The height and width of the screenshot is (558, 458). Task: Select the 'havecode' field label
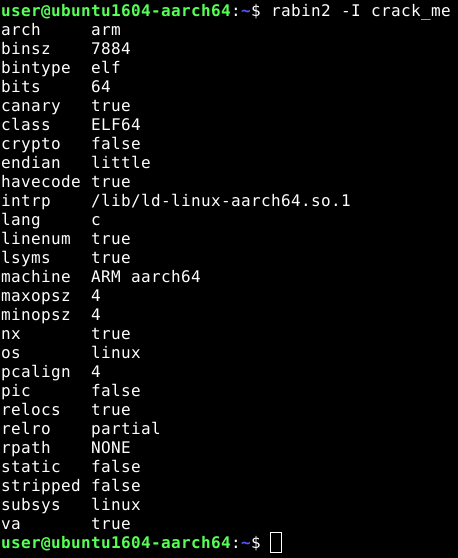pyautogui.click(x=41, y=182)
